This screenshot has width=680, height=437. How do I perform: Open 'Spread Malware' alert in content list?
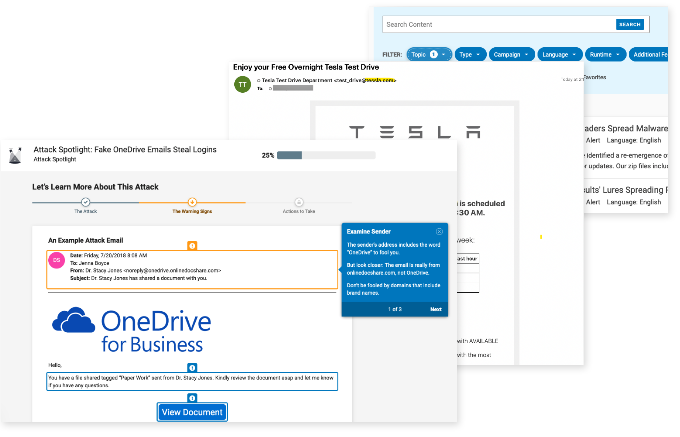(x=626, y=128)
